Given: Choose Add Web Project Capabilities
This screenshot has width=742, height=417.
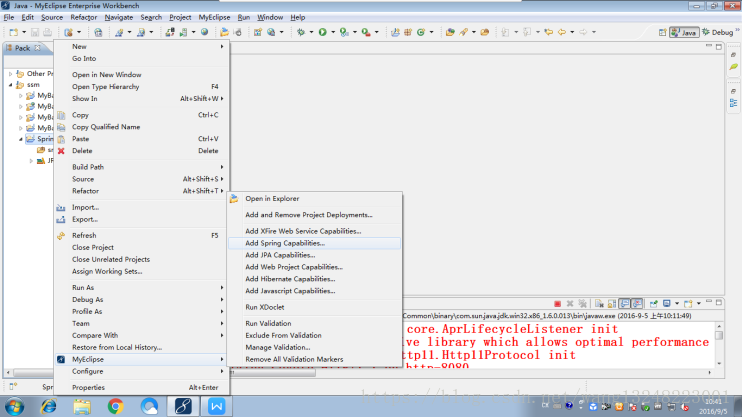Looking at the screenshot, I should click(x=314, y=267).
